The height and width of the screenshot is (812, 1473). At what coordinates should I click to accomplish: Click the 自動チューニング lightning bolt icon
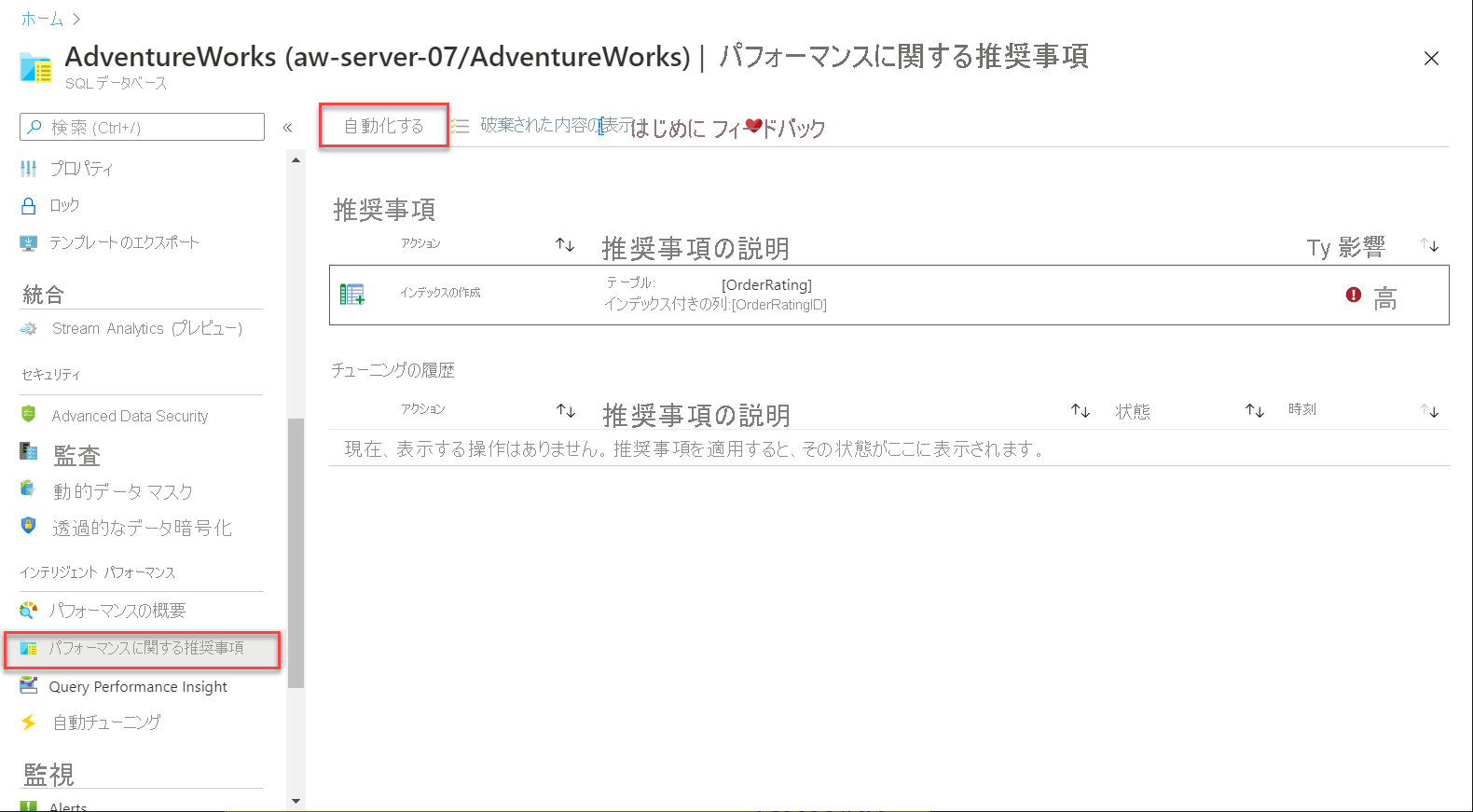coord(29,722)
